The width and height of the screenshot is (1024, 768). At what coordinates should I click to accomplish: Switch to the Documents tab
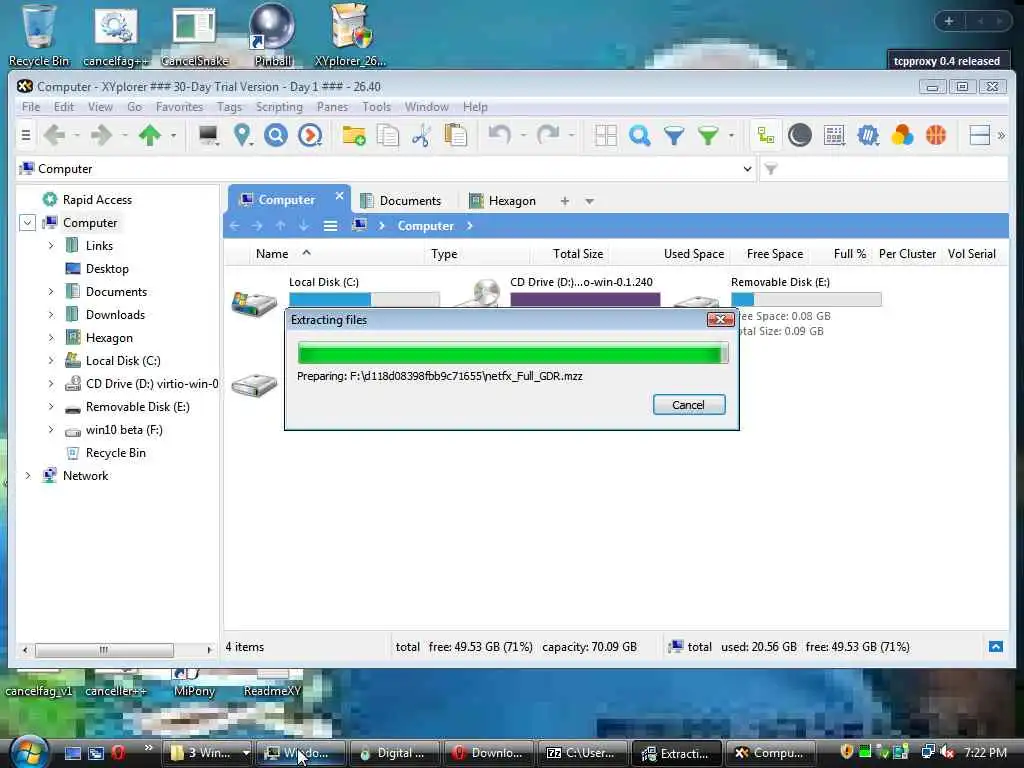(401, 200)
